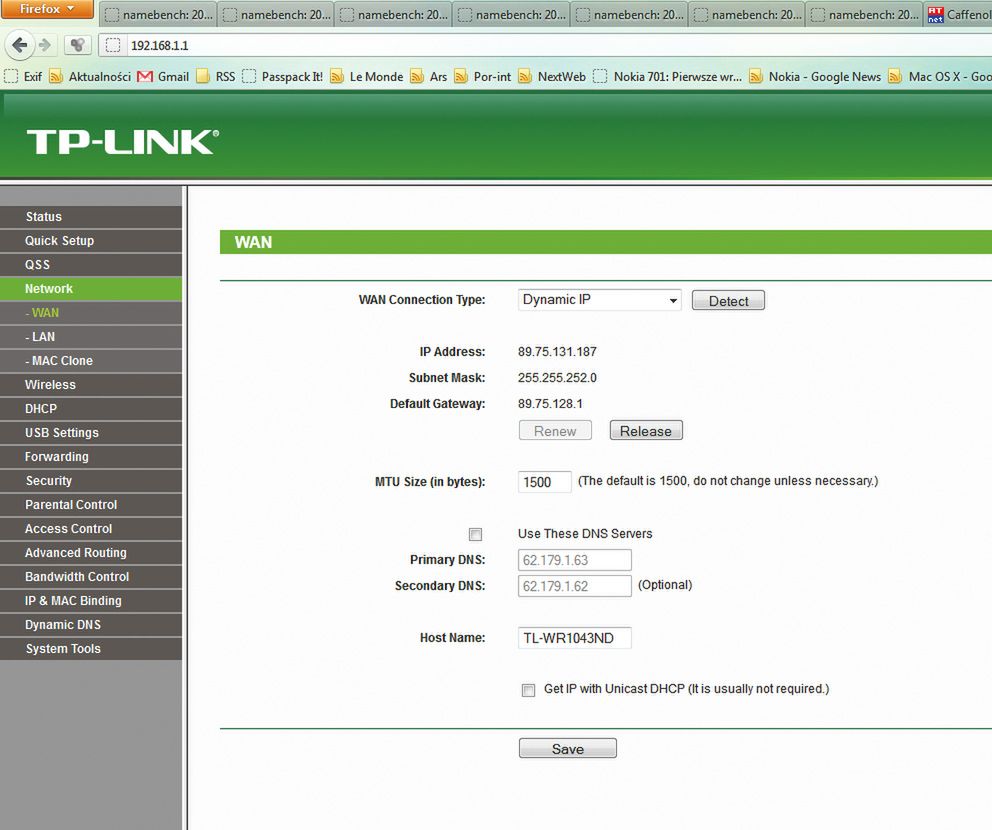The width and height of the screenshot is (992, 830).
Task: Open the WAN Connection Type dropdown
Action: click(599, 300)
